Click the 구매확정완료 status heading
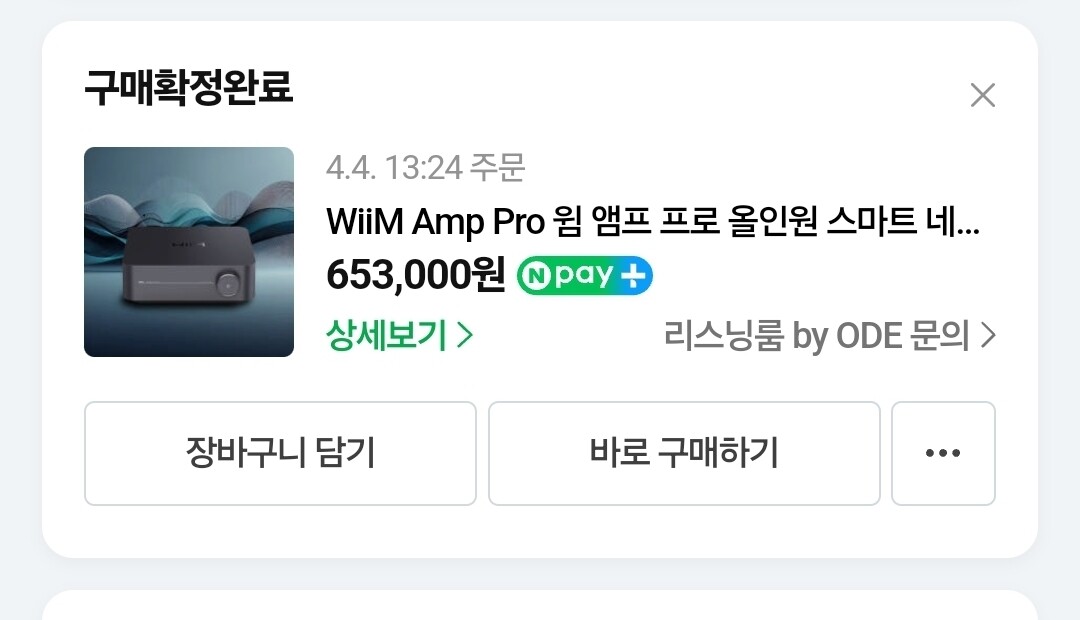 coord(189,87)
